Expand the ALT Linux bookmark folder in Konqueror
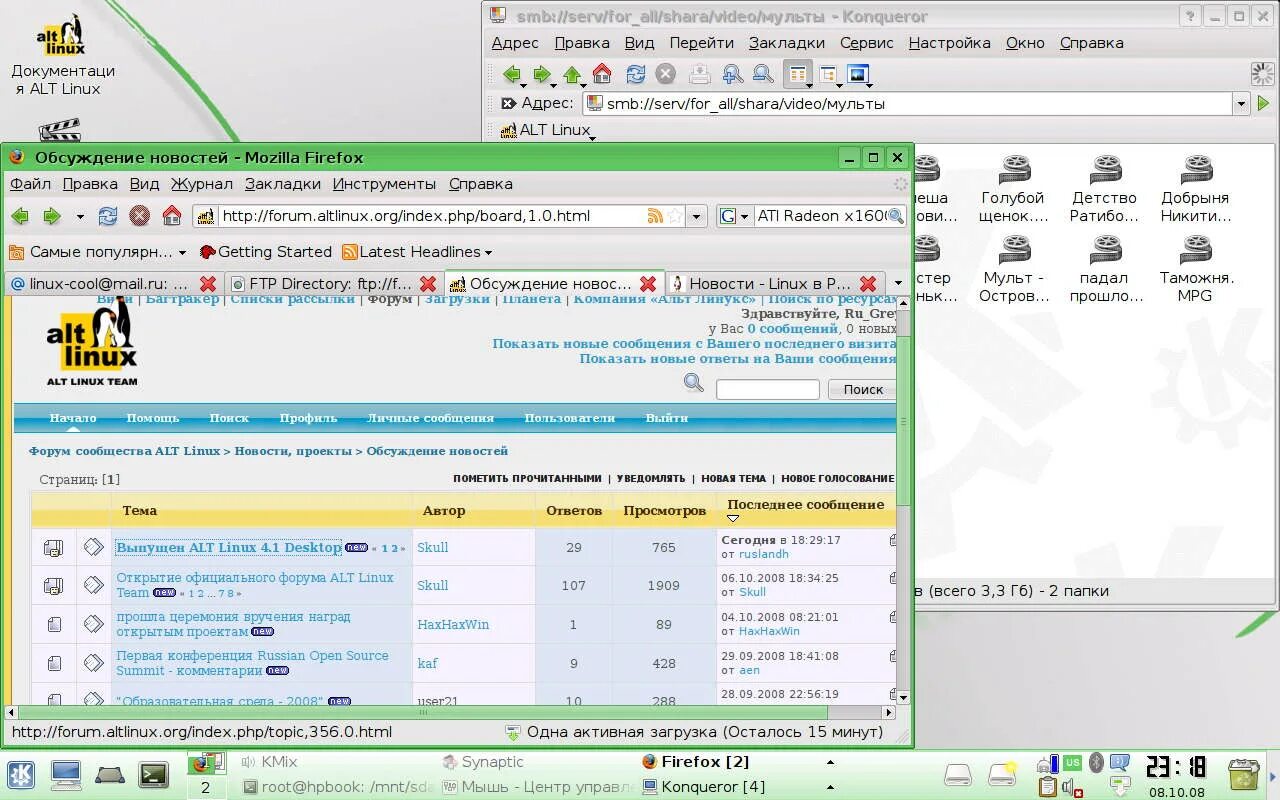 click(x=547, y=130)
